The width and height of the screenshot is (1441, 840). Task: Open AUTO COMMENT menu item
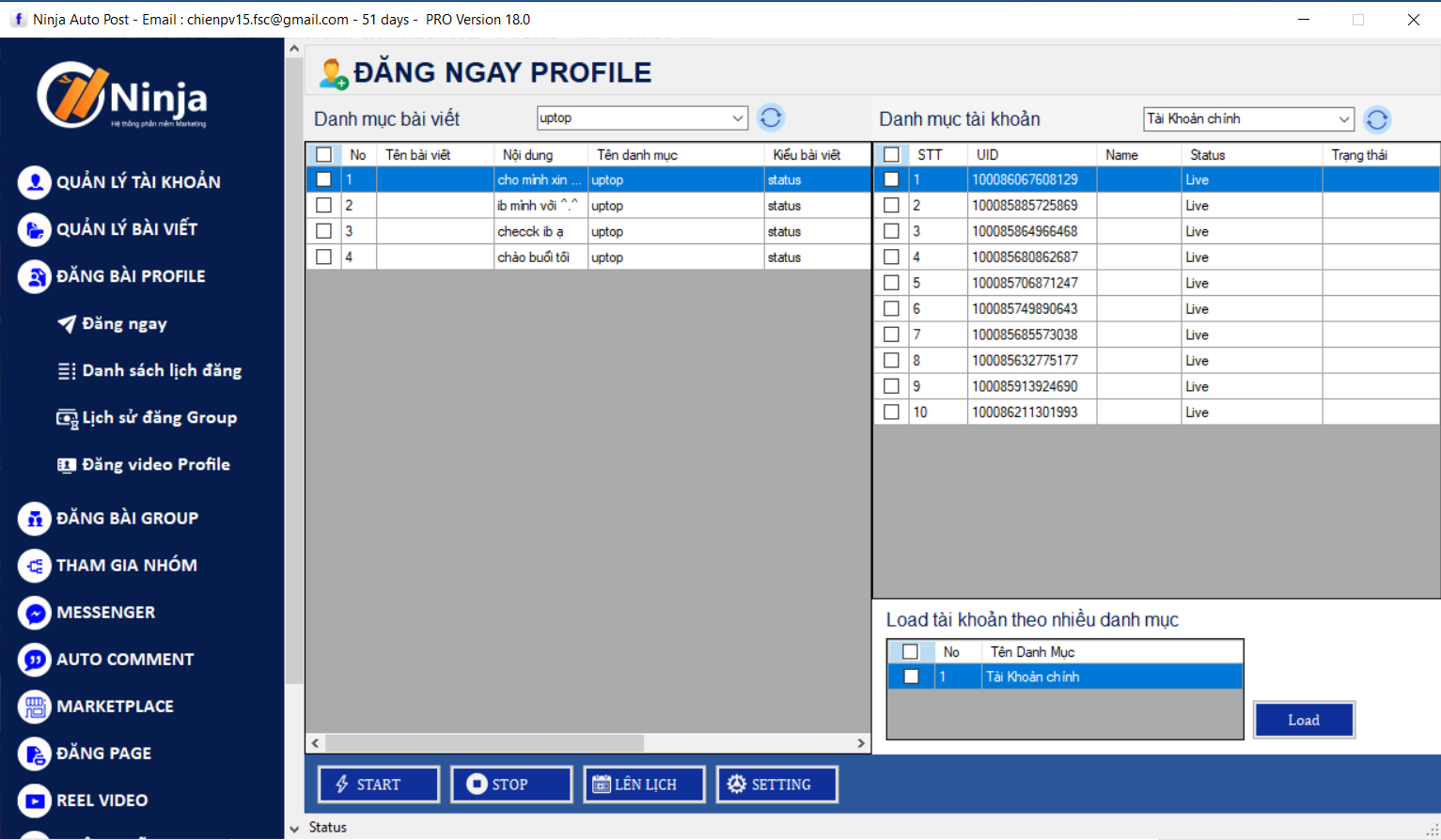coord(125,660)
